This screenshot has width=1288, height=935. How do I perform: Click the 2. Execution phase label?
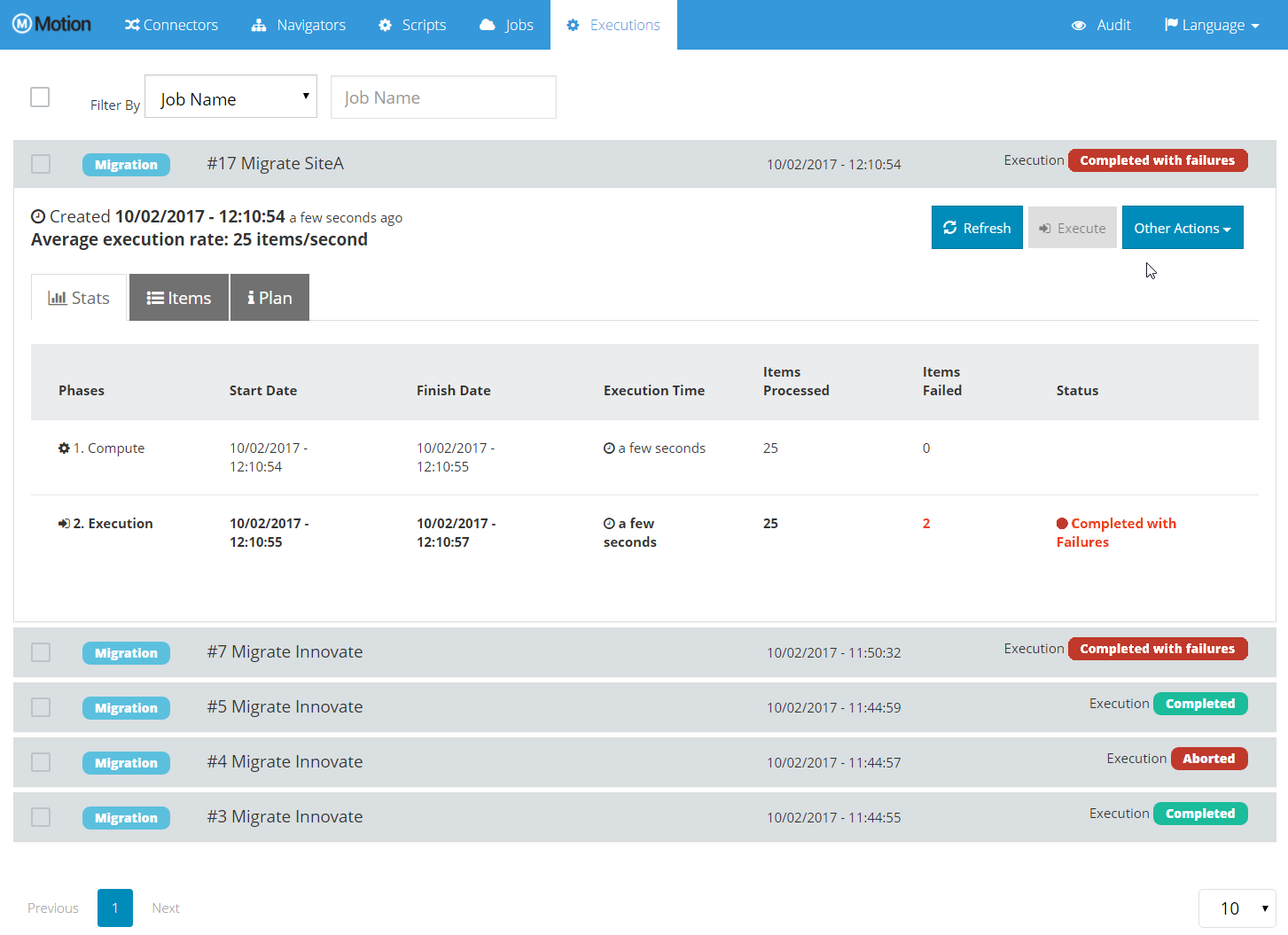pos(113,524)
